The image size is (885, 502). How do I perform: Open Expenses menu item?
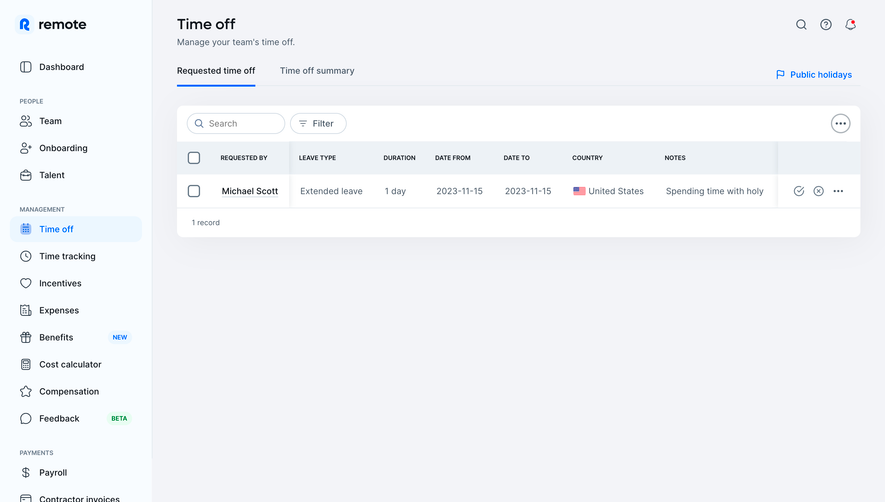pos(76,310)
